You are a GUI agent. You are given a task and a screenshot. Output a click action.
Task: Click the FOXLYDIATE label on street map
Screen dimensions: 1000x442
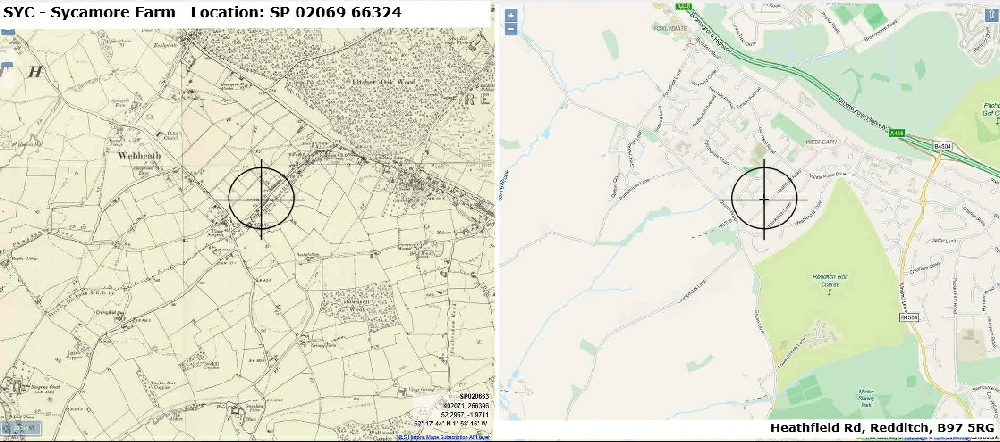click(668, 28)
